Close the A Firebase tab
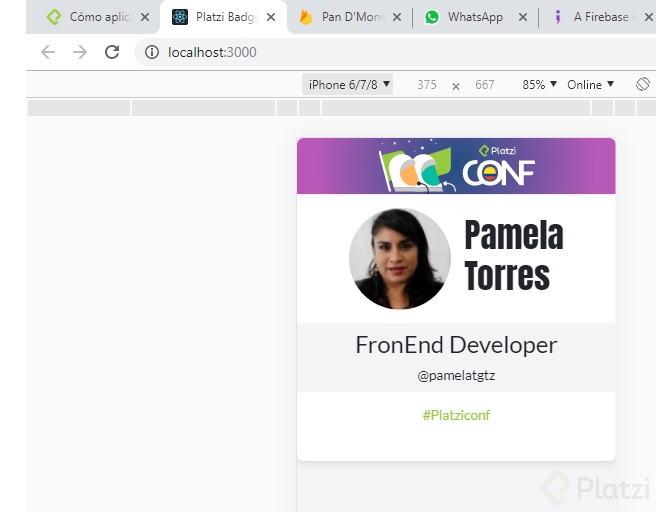Image resolution: width=656 pixels, height=512 pixels. tap(648, 17)
